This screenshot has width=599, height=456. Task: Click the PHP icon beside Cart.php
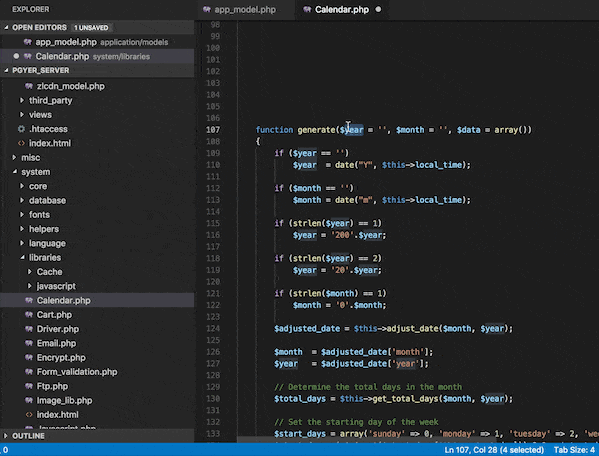coord(29,315)
